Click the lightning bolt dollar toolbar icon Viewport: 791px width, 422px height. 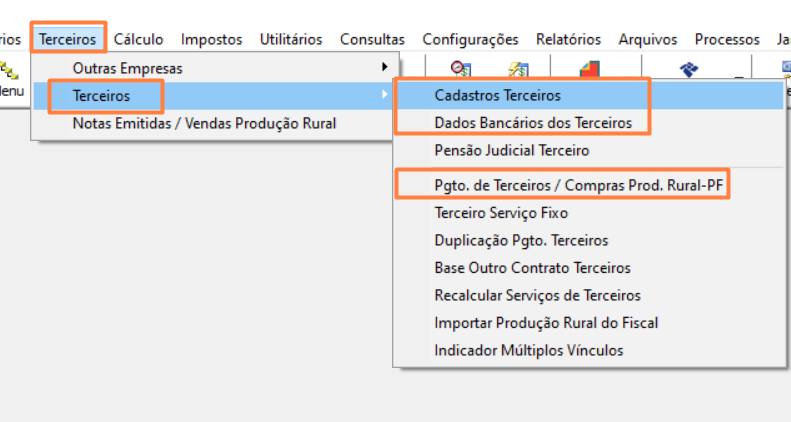[x=517, y=69]
